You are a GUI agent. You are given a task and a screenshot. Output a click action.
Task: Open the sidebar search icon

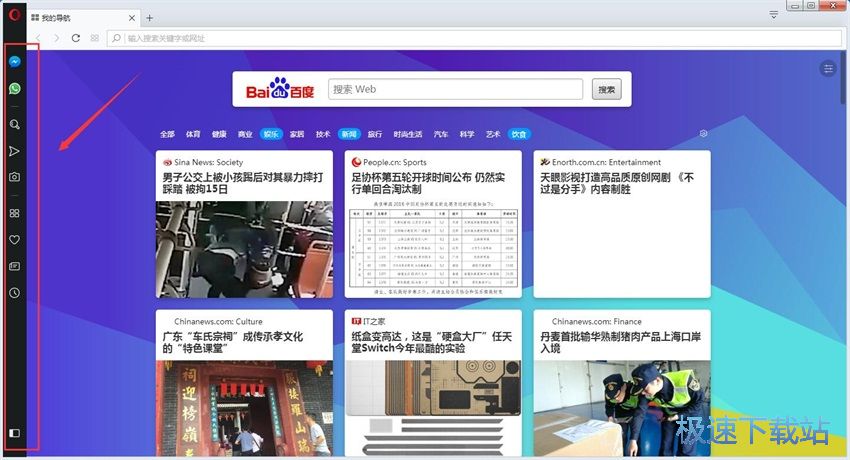[x=15, y=125]
